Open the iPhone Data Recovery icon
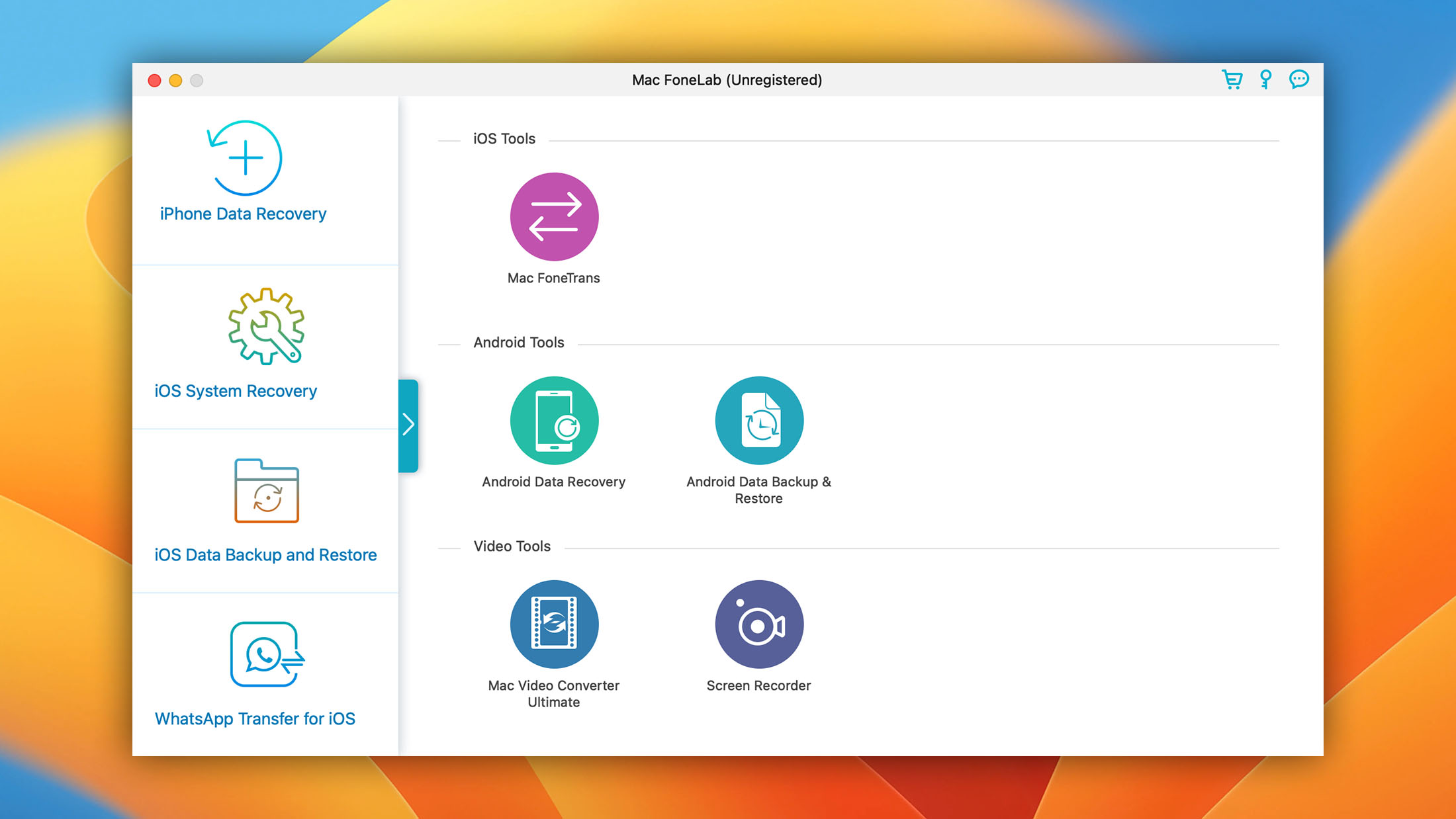The width and height of the screenshot is (1456, 819). [245, 158]
